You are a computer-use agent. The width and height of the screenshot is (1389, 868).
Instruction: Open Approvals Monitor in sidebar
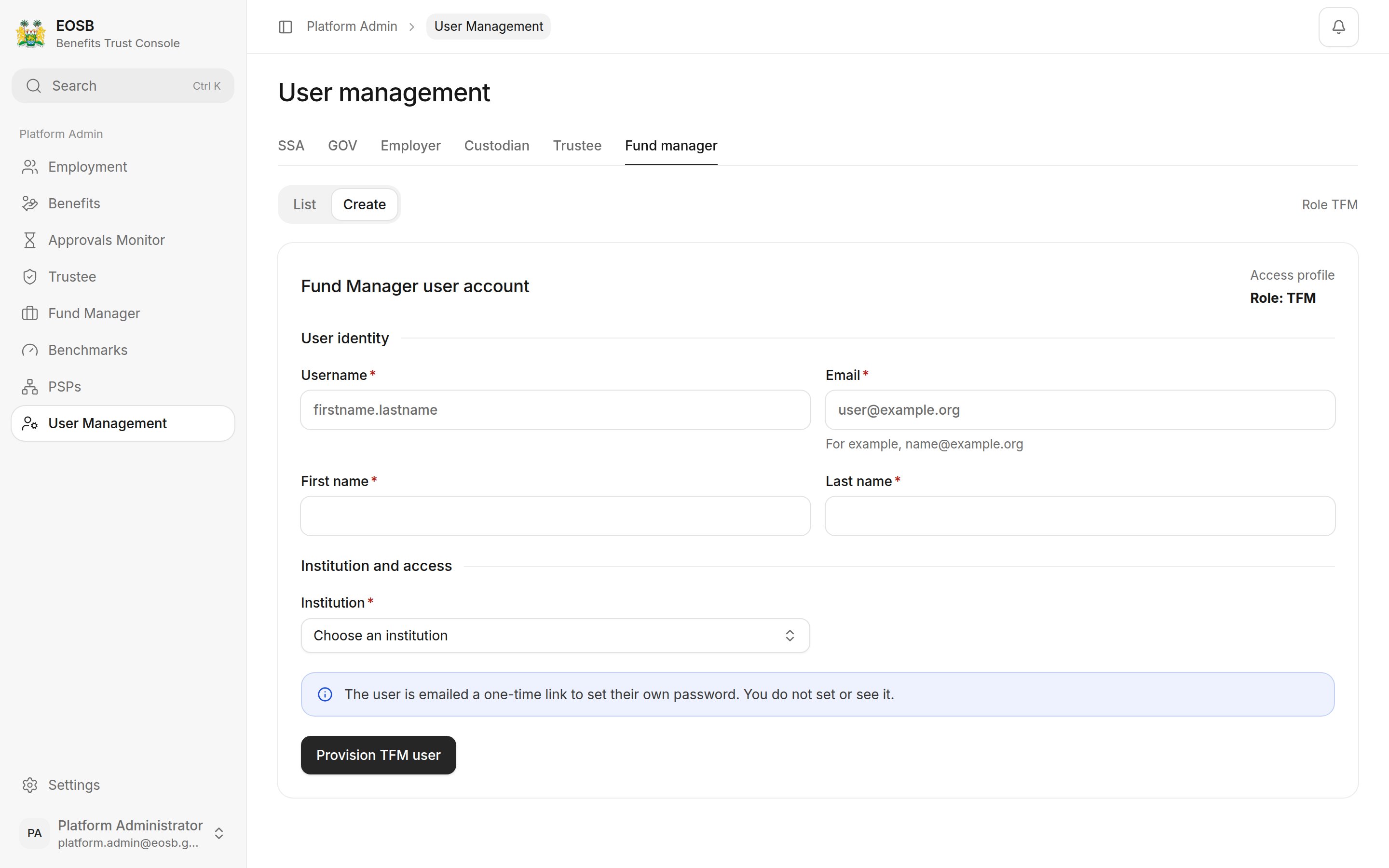point(123,241)
